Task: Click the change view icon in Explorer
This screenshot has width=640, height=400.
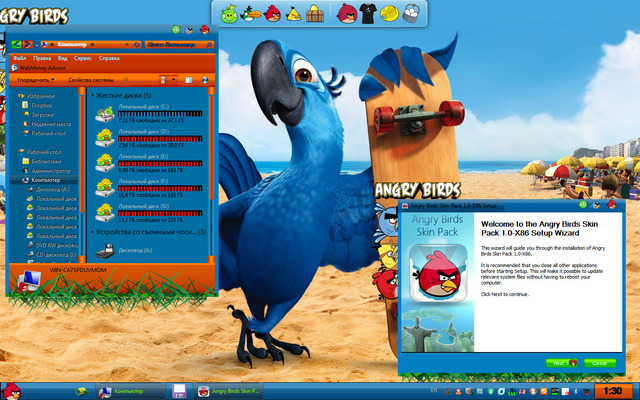Action: click(163, 80)
